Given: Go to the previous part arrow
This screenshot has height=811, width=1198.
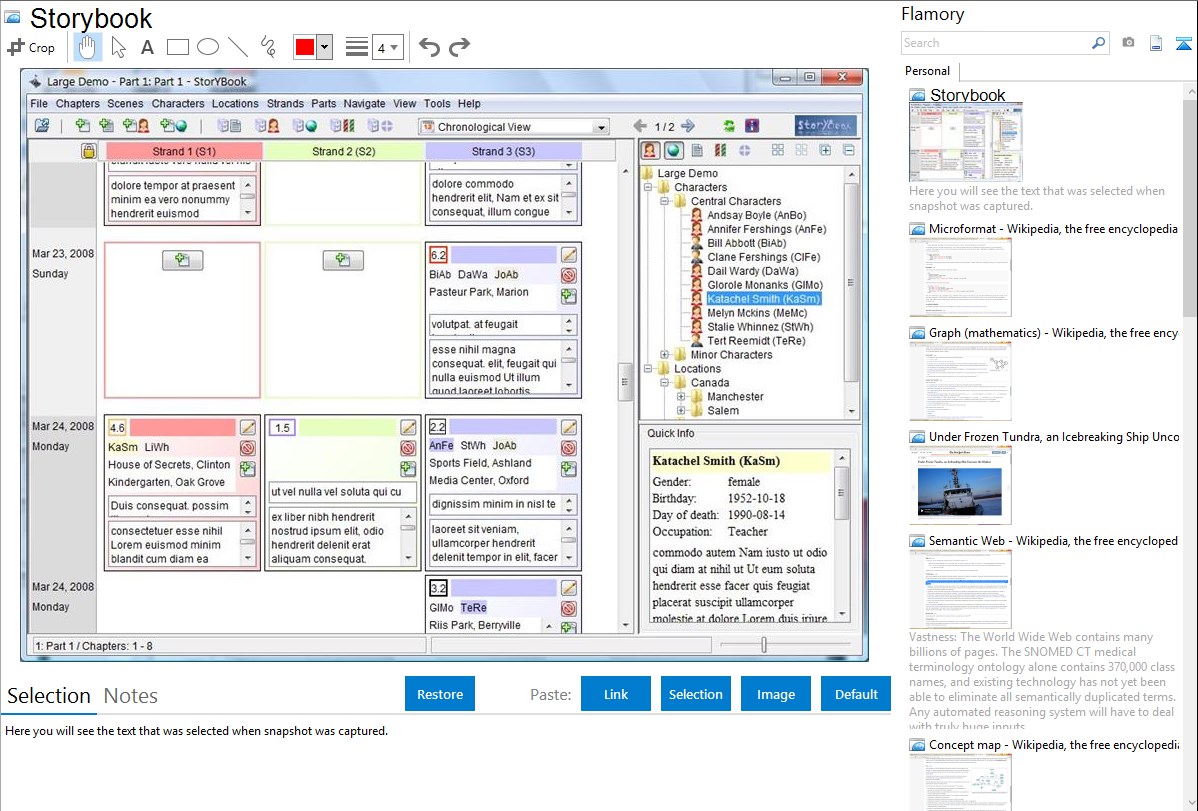Looking at the screenshot, I should coord(640,126).
